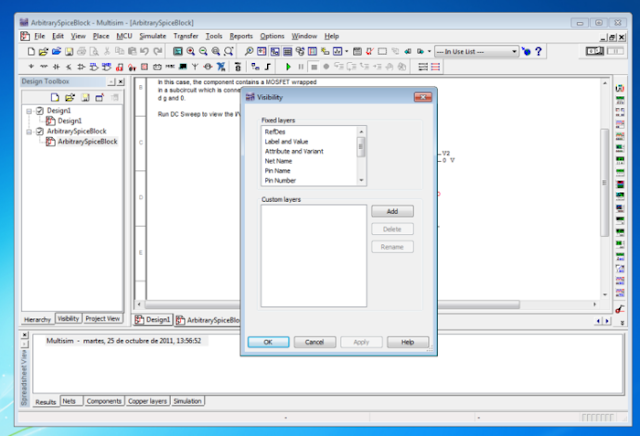640x436 pixels.
Task: Click the Add custom layer button
Action: point(392,211)
